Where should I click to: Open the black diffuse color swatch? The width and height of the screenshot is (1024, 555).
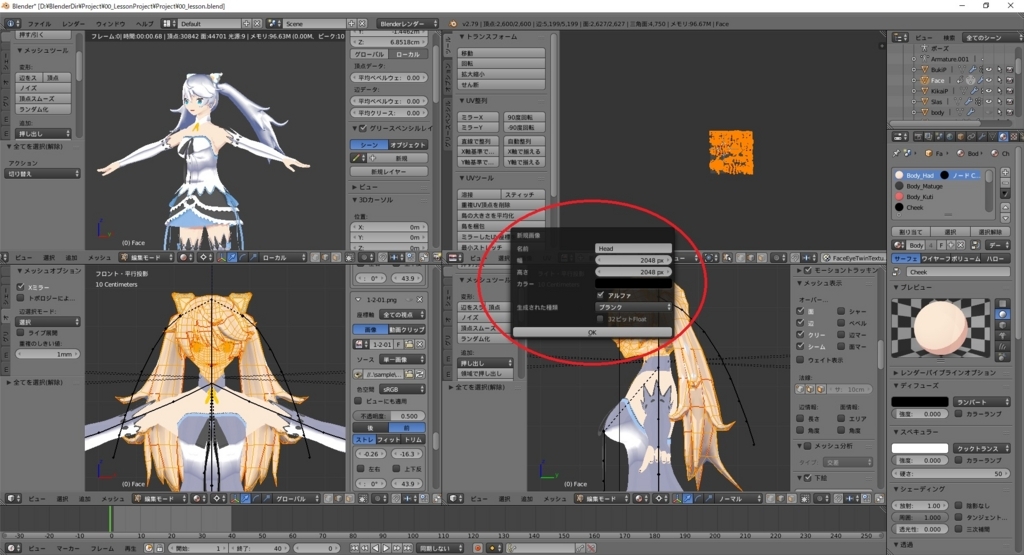click(x=920, y=402)
